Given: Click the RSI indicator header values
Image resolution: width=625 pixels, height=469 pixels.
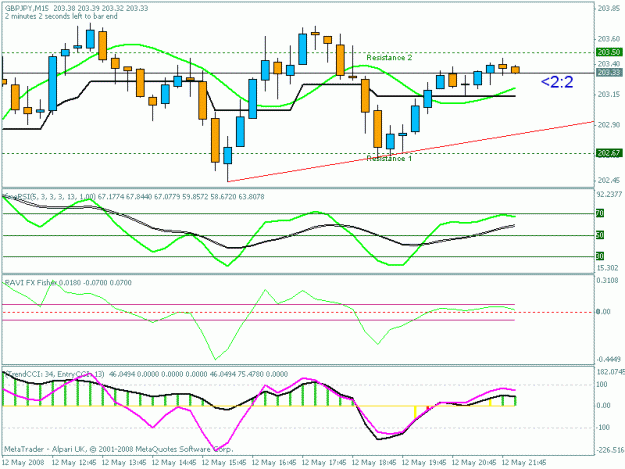Looking at the screenshot, I should pyautogui.click(x=181, y=196).
